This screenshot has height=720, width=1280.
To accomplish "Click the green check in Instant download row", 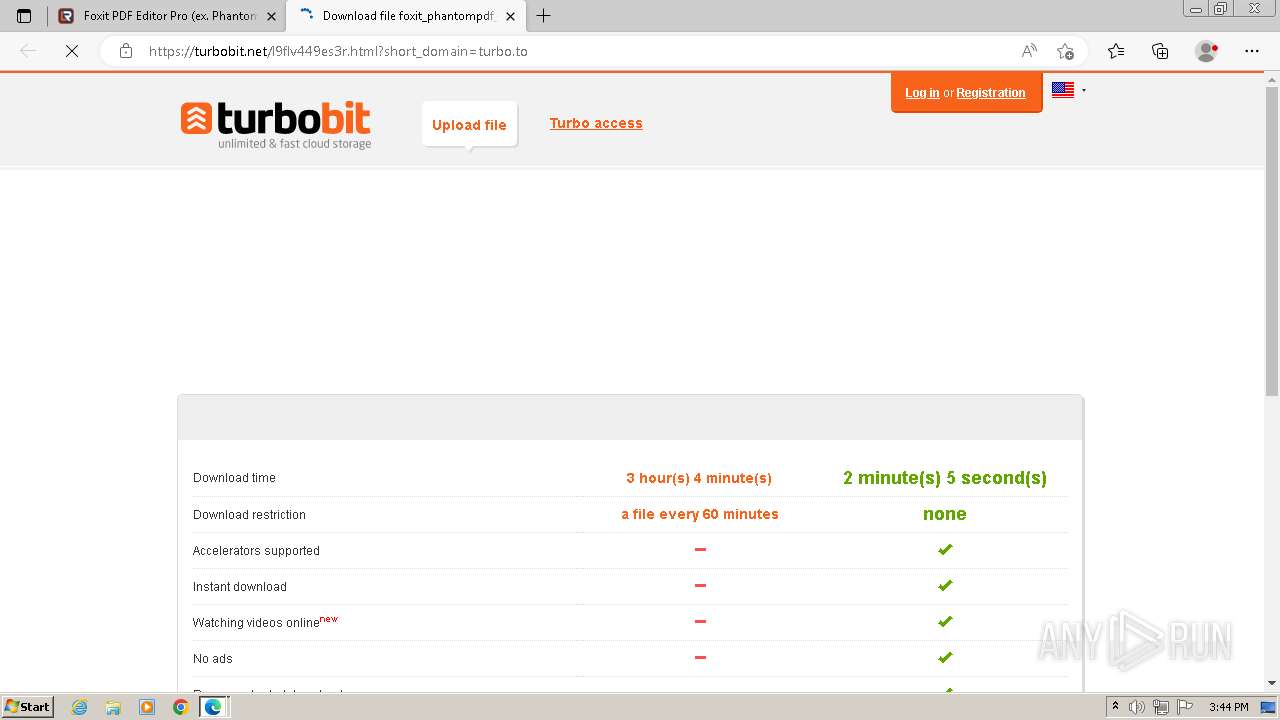I will (x=945, y=585).
